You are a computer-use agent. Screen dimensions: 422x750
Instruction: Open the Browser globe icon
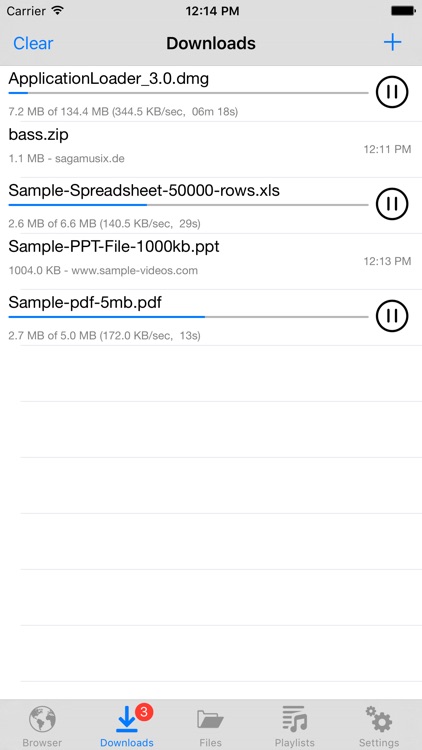coord(43,719)
